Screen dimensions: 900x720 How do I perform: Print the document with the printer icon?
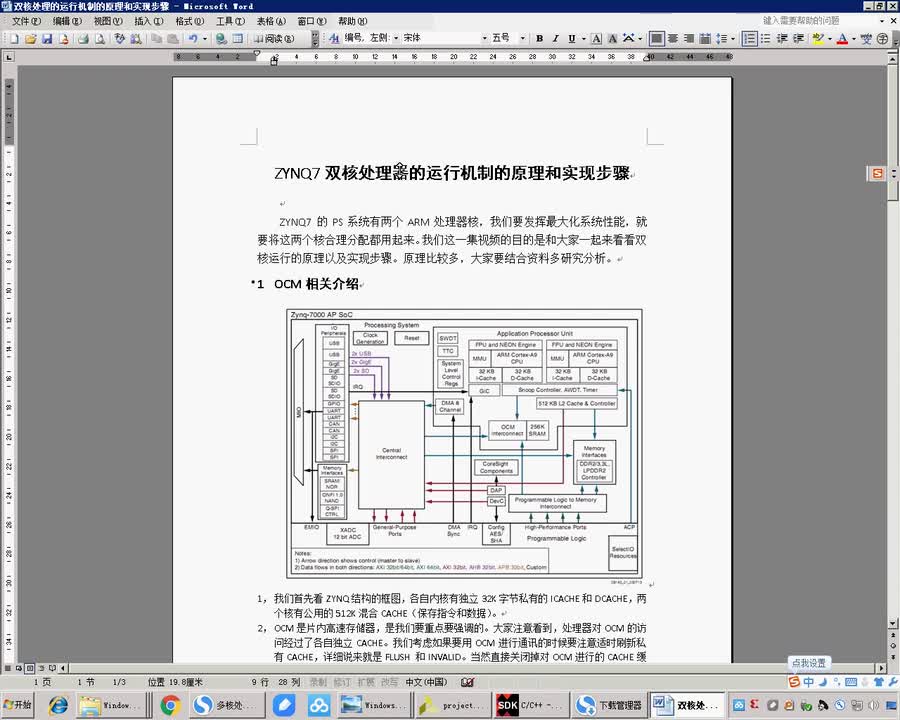coord(83,38)
